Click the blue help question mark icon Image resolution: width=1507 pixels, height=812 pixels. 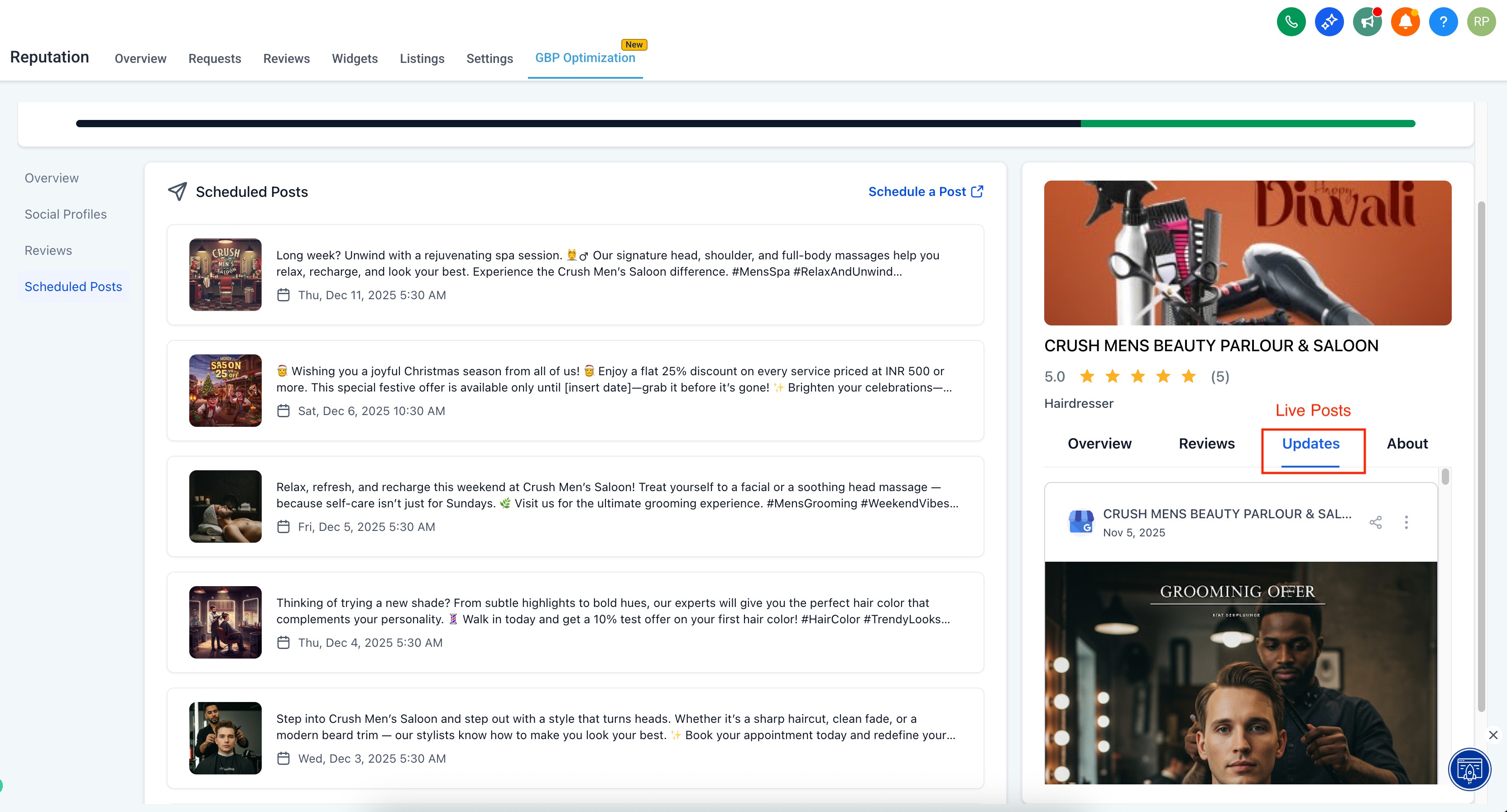pos(1443,22)
